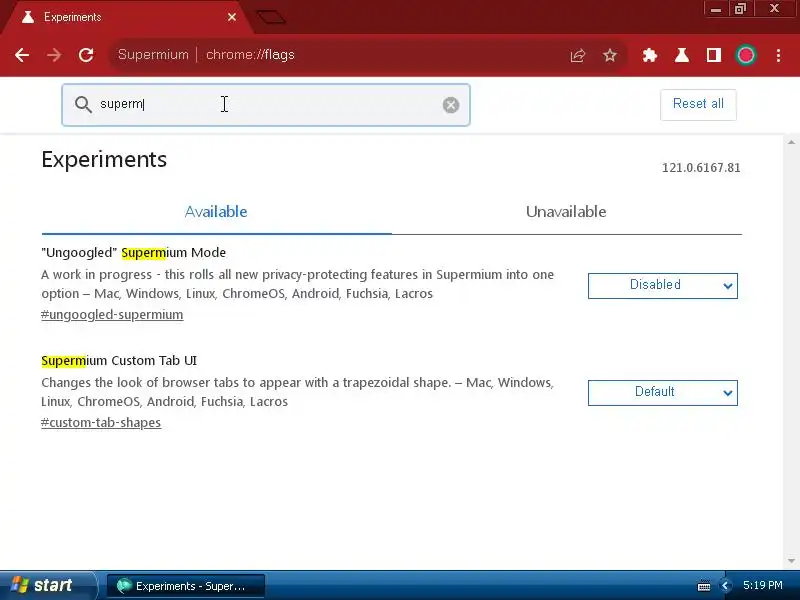Click the 5:19 PM taskbar clock
Screen dimensions: 800x600
coord(763,585)
